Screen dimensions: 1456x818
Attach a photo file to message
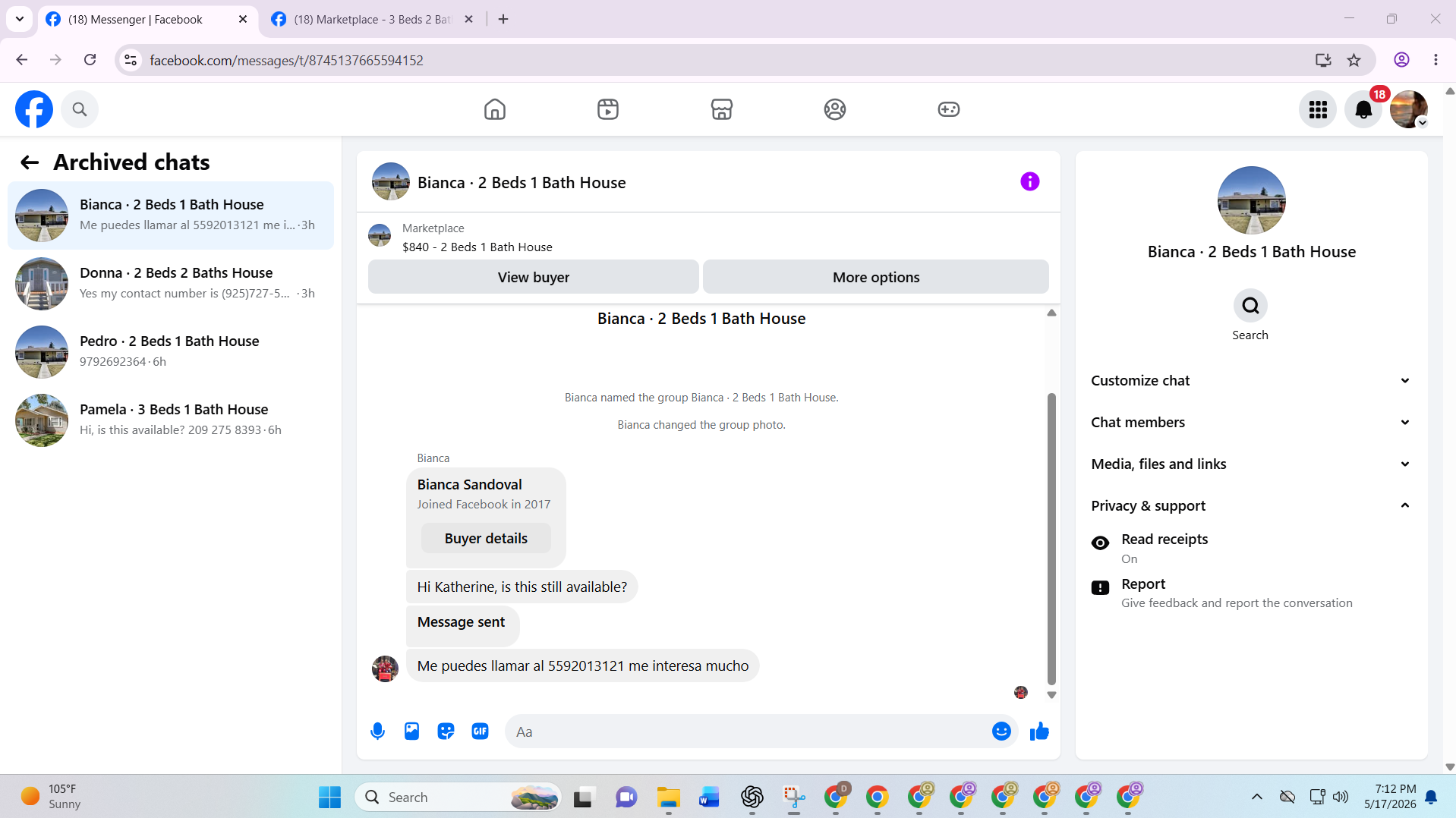(x=411, y=731)
